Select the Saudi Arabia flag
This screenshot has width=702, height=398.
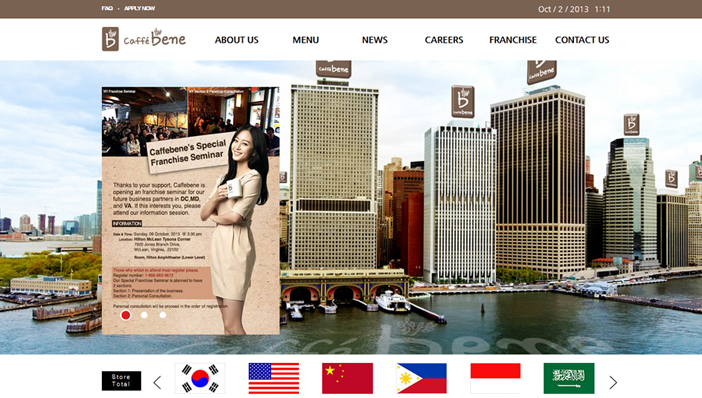(x=569, y=378)
